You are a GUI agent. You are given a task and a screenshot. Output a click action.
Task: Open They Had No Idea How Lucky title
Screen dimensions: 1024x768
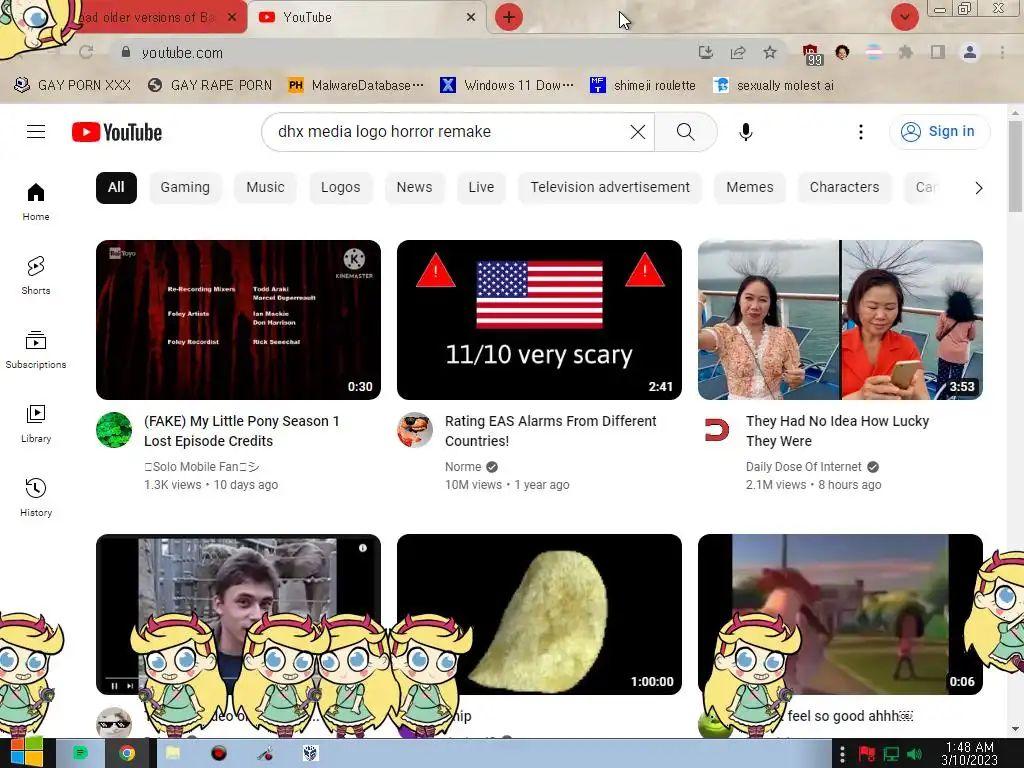[x=837, y=431]
